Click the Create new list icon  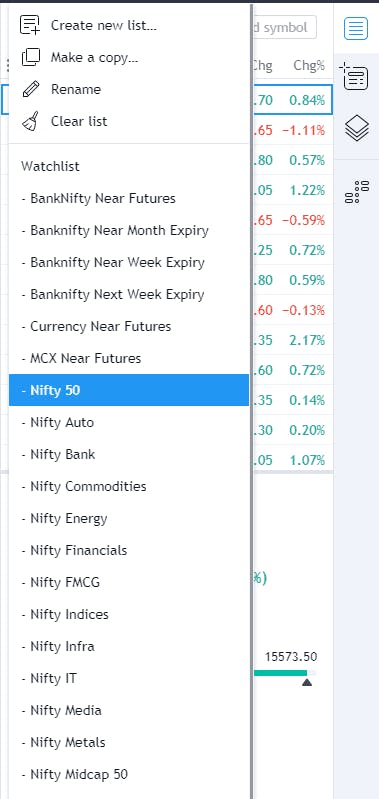[30, 25]
